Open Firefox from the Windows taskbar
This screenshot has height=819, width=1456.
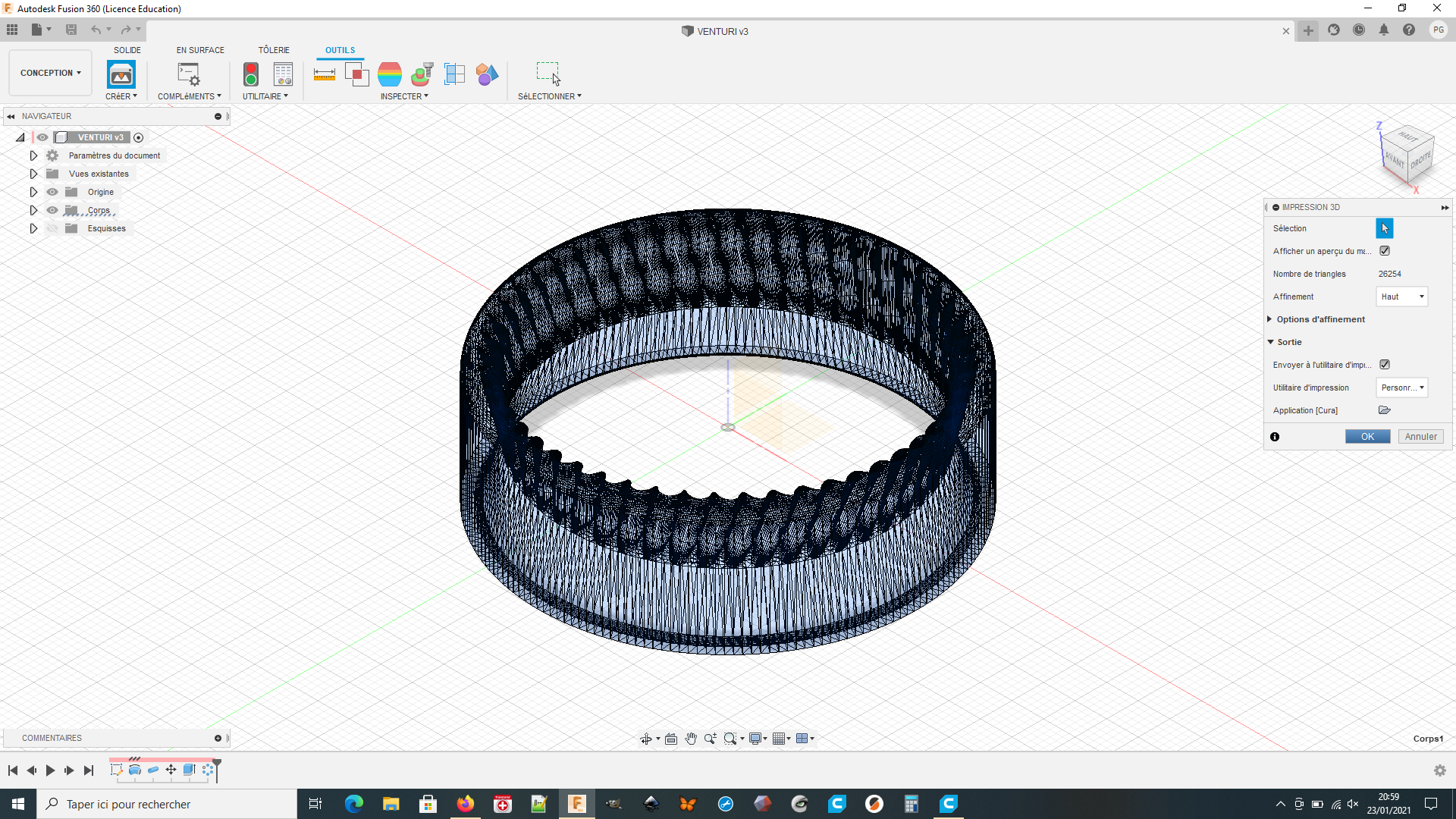click(x=465, y=804)
